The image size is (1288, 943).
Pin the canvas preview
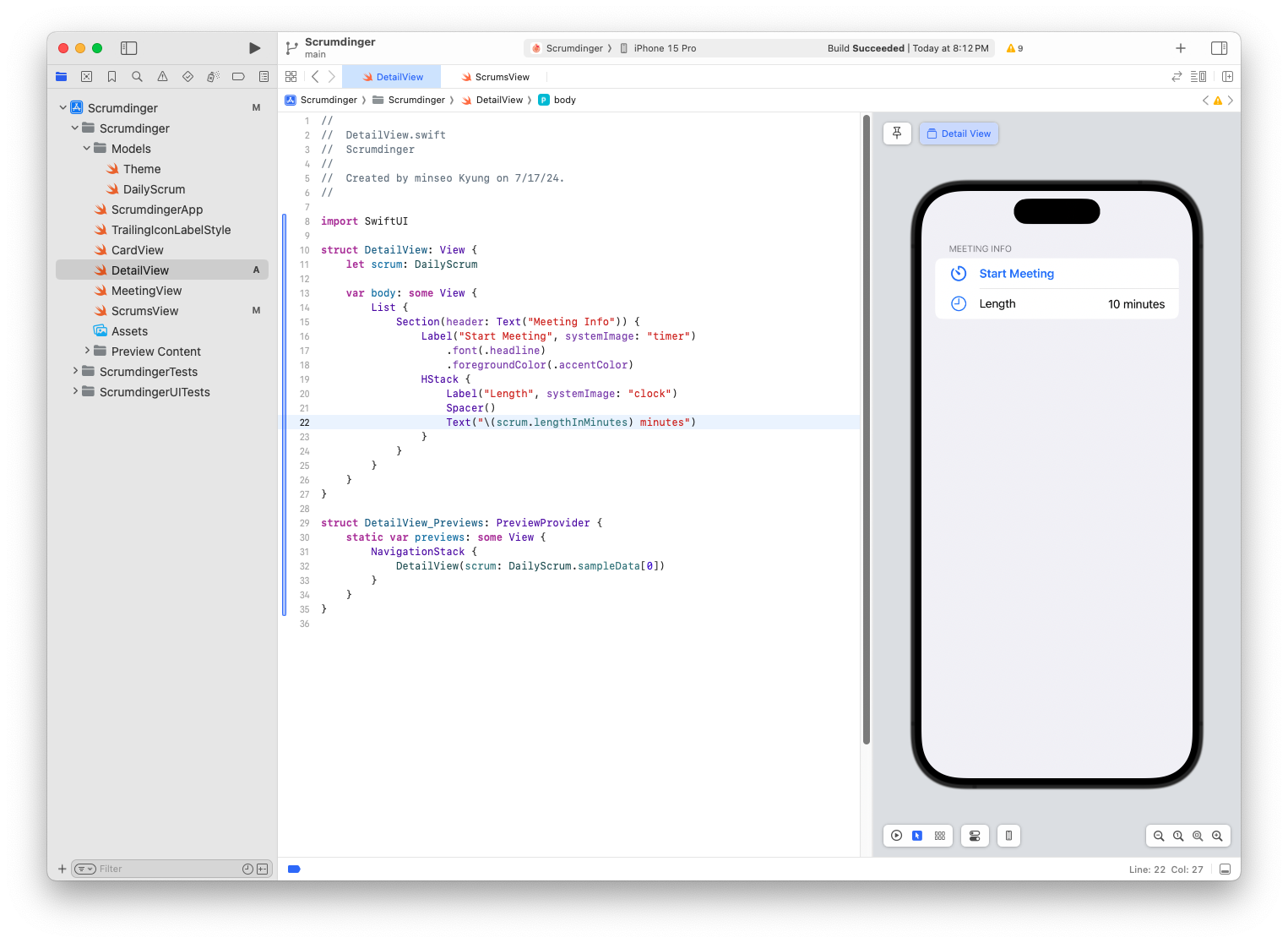point(897,134)
